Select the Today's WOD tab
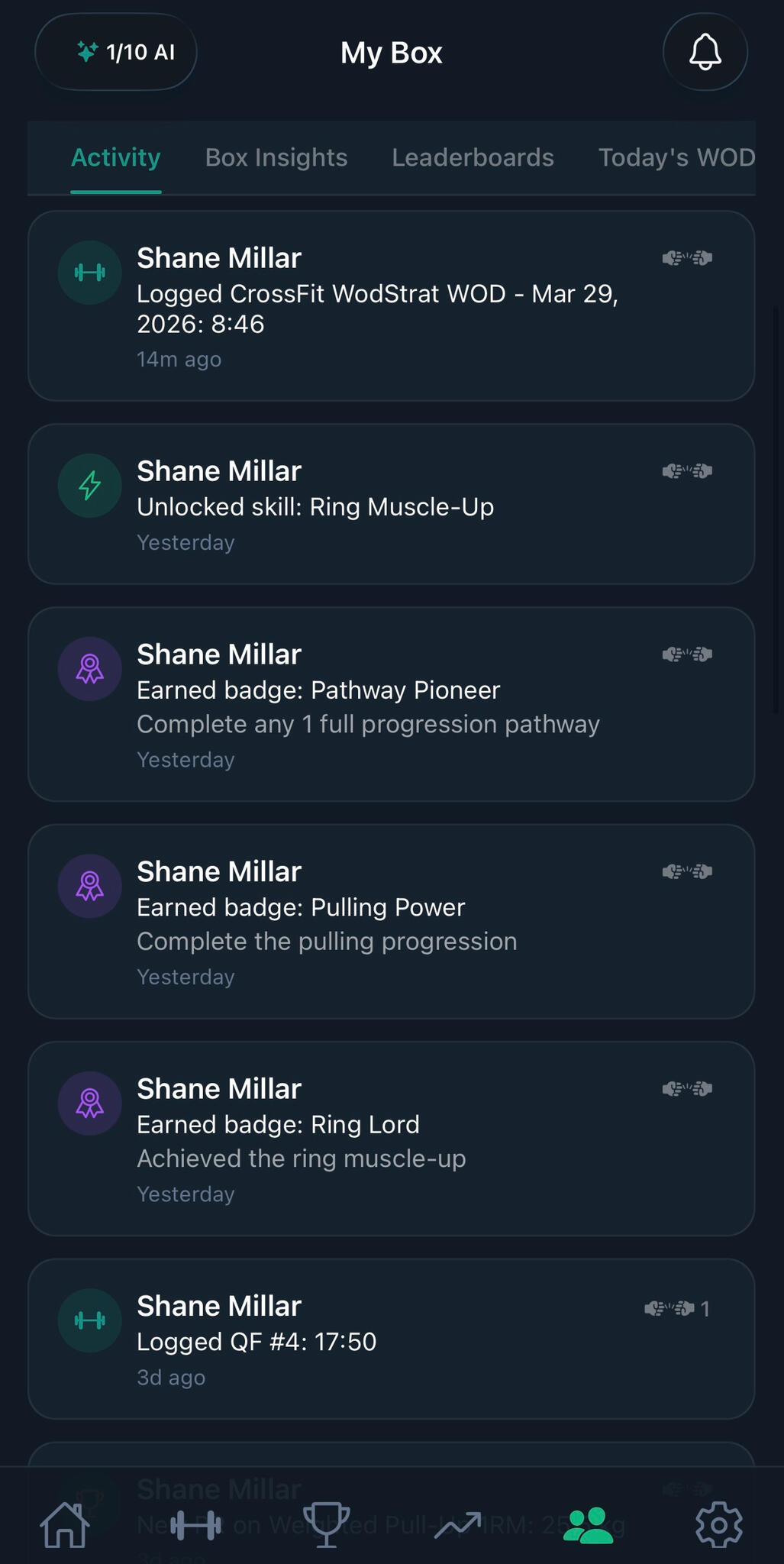 [x=676, y=157]
